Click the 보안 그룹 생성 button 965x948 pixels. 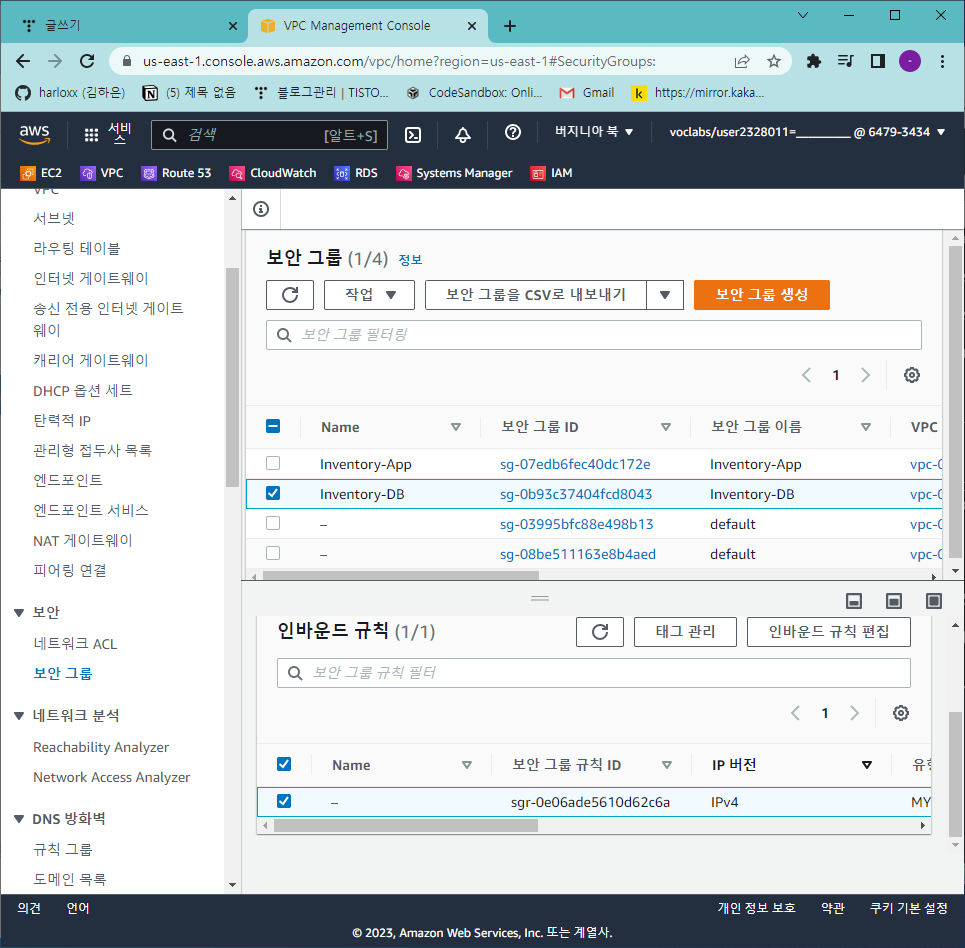[x=761, y=295]
